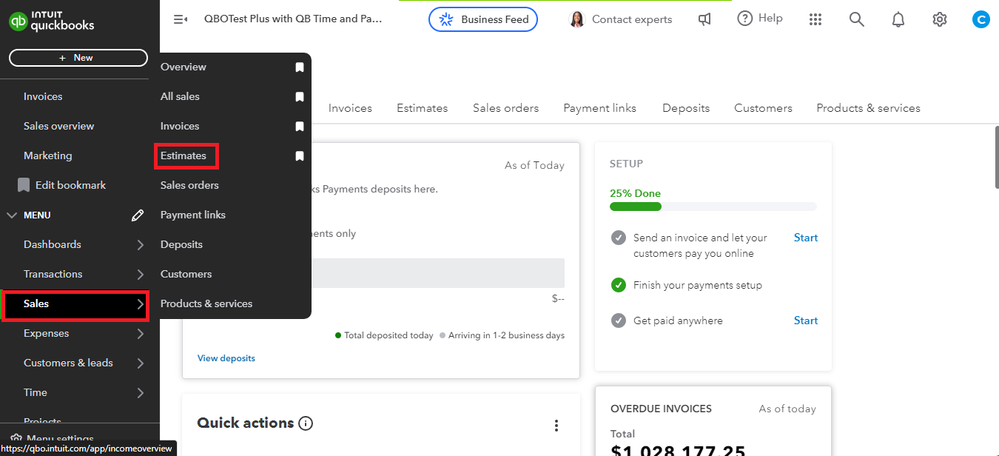The image size is (999, 456).
Task: Open the apps grid icon
Action: point(815,19)
